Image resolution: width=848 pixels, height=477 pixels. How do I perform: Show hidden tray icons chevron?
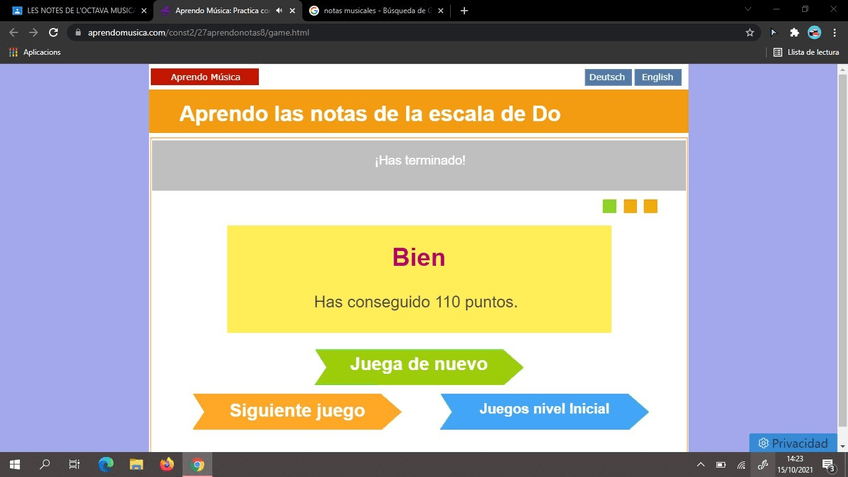tap(701, 465)
